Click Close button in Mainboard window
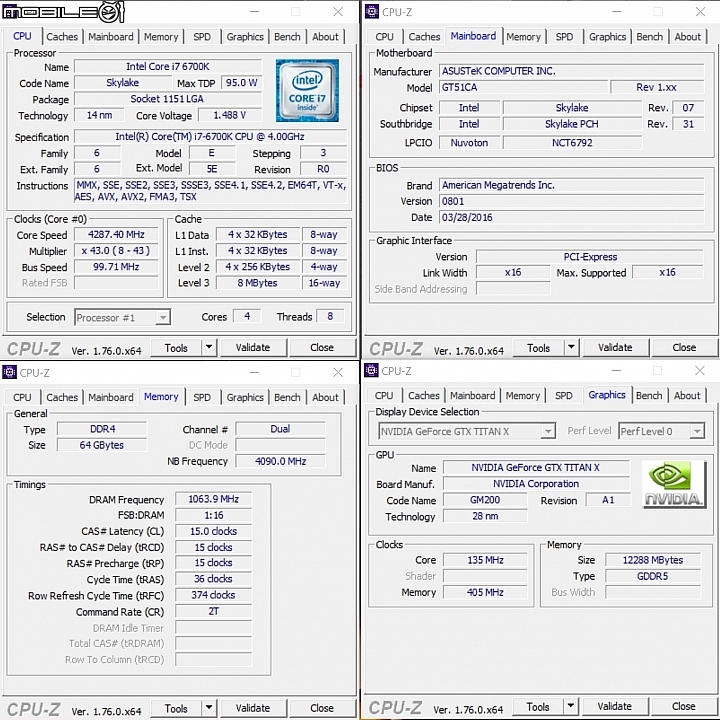Image resolution: width=720 pixels, height=720 pixels. coord(684,348)
